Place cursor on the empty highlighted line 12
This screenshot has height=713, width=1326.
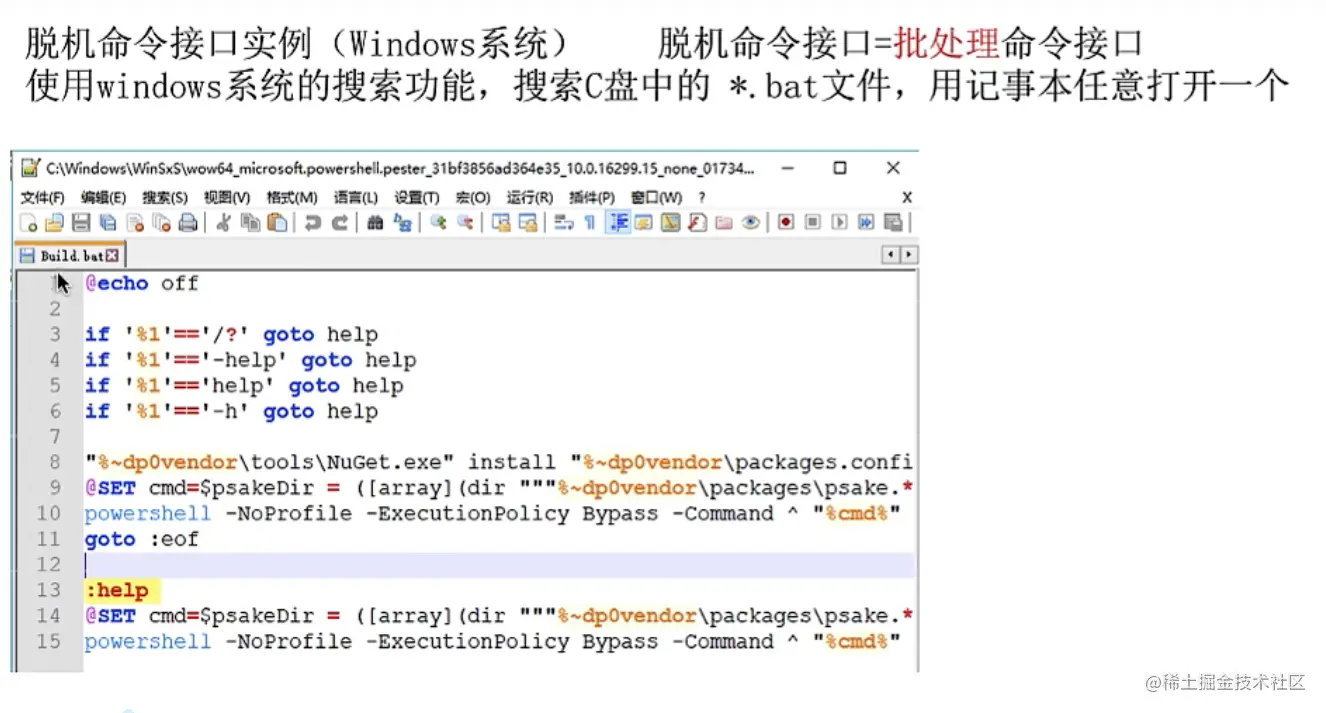pyautogui.click(x=499, y=565)
